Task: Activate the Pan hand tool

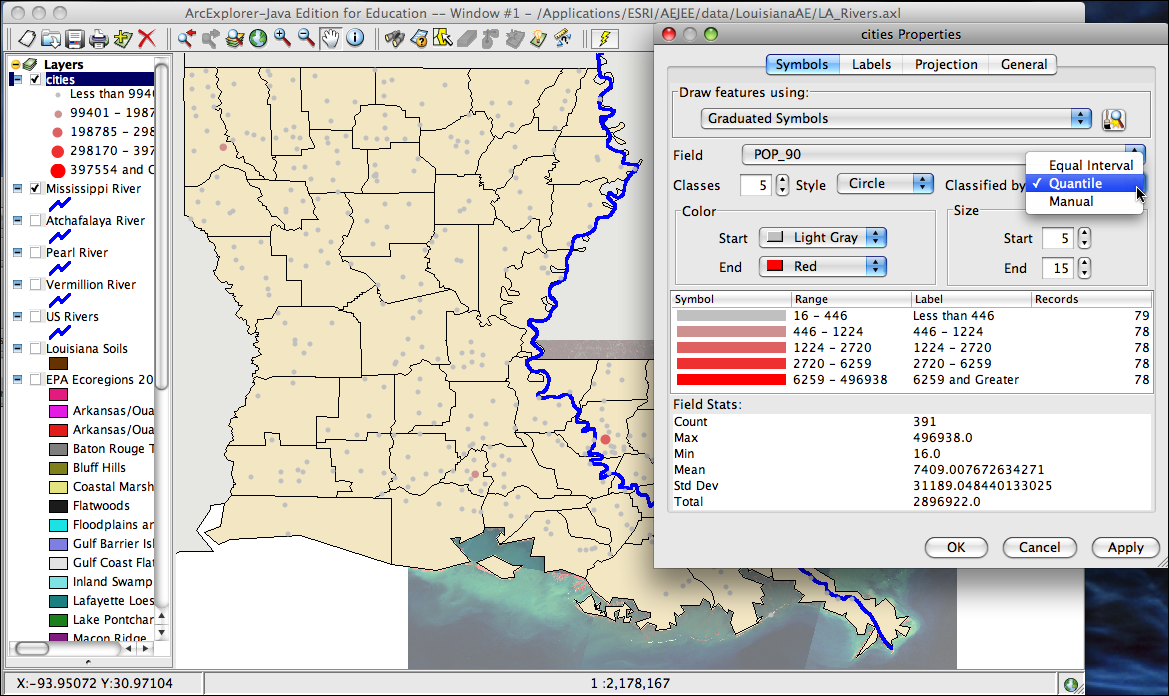Action: pos(330,39)
